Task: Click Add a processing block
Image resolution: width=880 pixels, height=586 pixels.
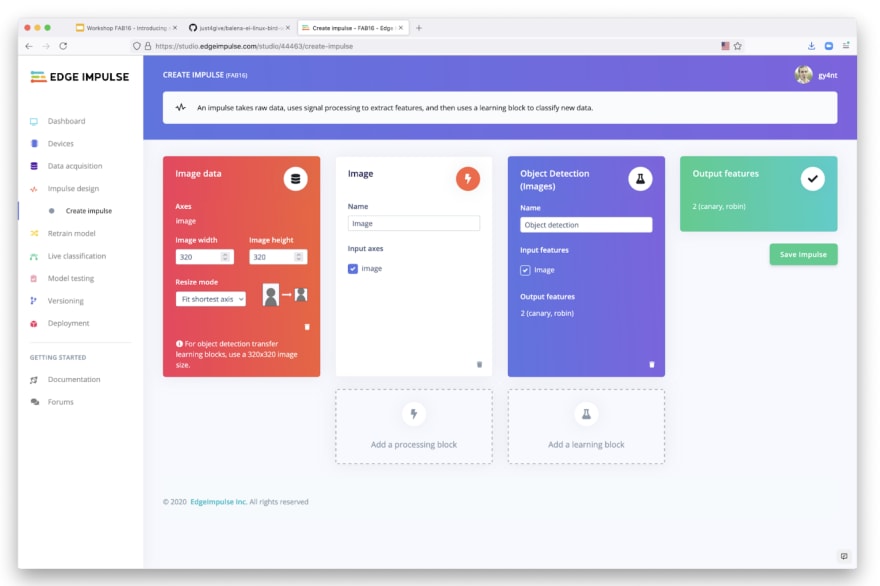Action: 414,427
